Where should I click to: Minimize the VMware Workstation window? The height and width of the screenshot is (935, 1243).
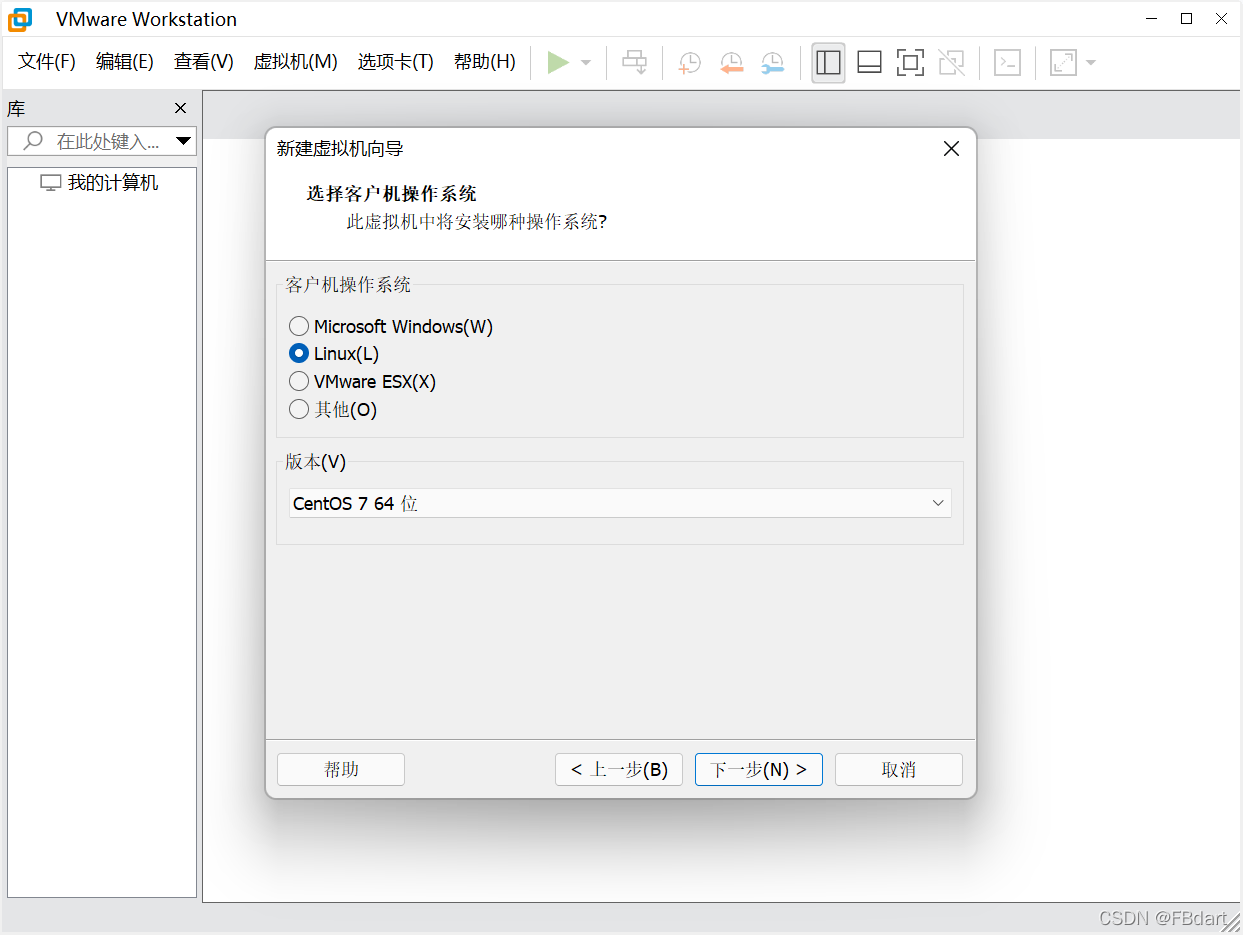pyautogui.click(x=1153, y=19)
